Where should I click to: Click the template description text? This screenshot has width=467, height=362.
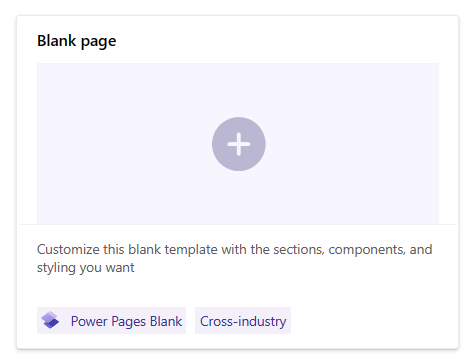(x=234, y=258)
